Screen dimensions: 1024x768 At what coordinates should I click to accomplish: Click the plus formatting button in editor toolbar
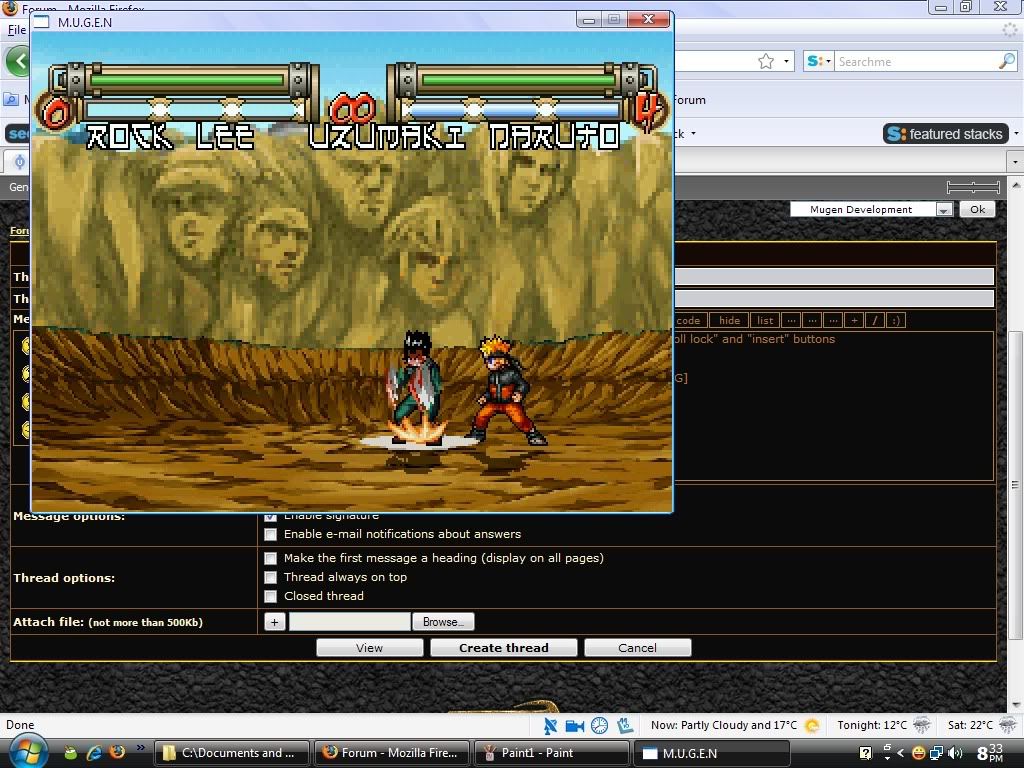[x=854, y=320]
